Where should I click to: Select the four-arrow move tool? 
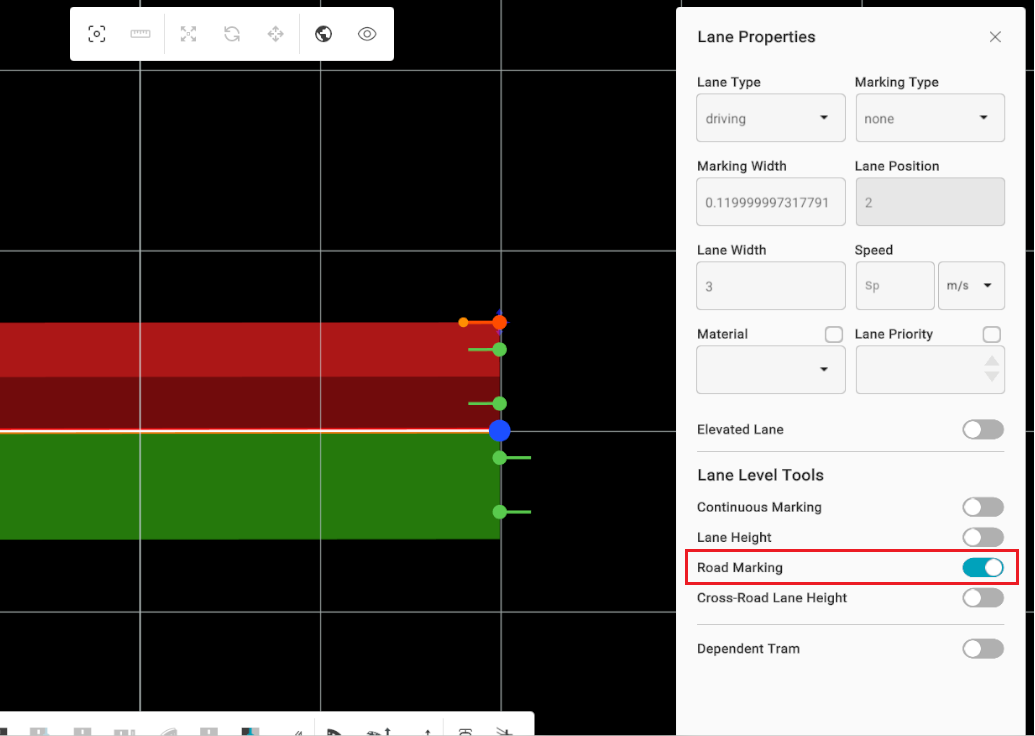click(276, 34)
